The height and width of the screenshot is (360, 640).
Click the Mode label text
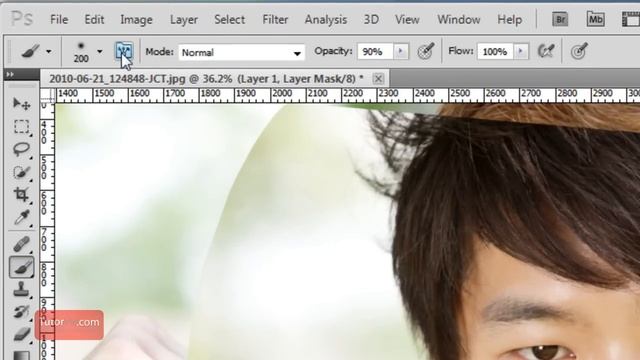159,52
